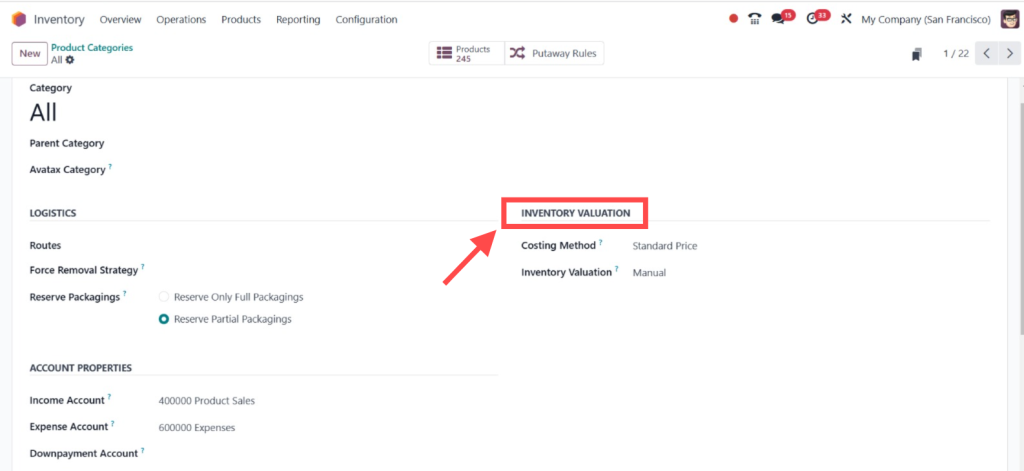Show help tooltip for Expense Account
The width and height of the screenshot is (1024, 471).
click(x=112, y=423)
